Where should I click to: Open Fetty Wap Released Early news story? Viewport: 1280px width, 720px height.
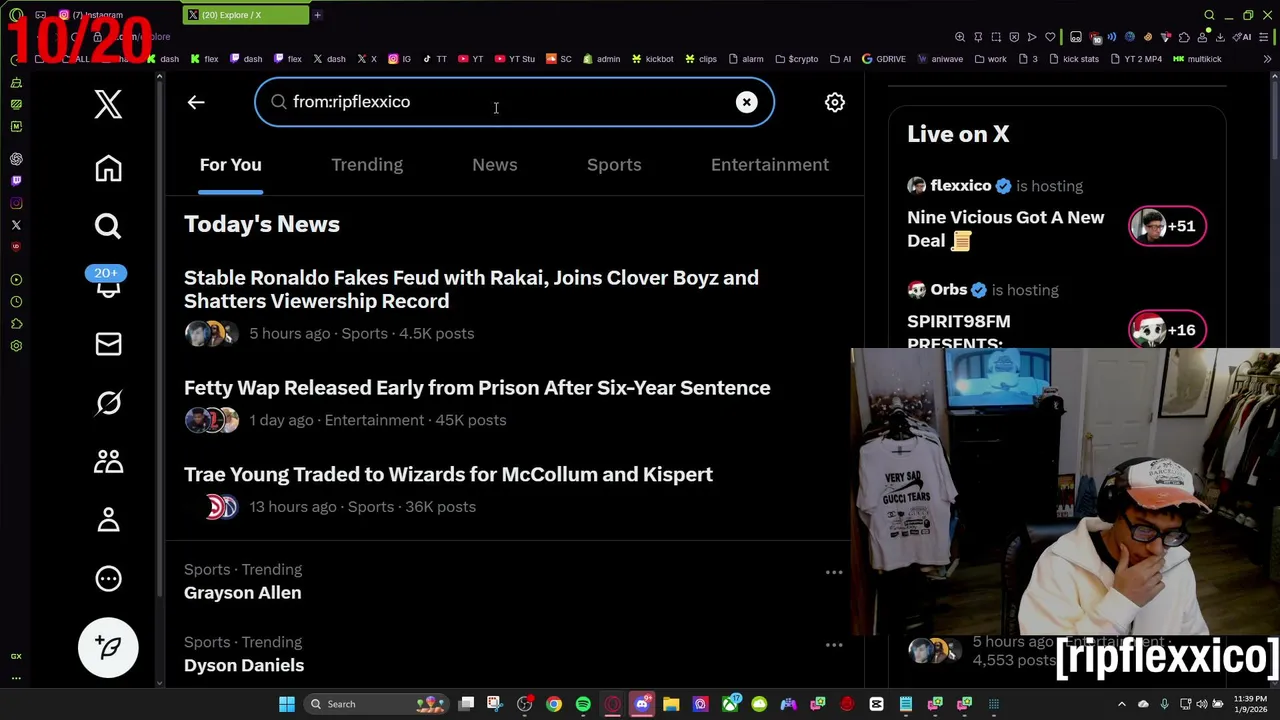(x=477, y=388)
